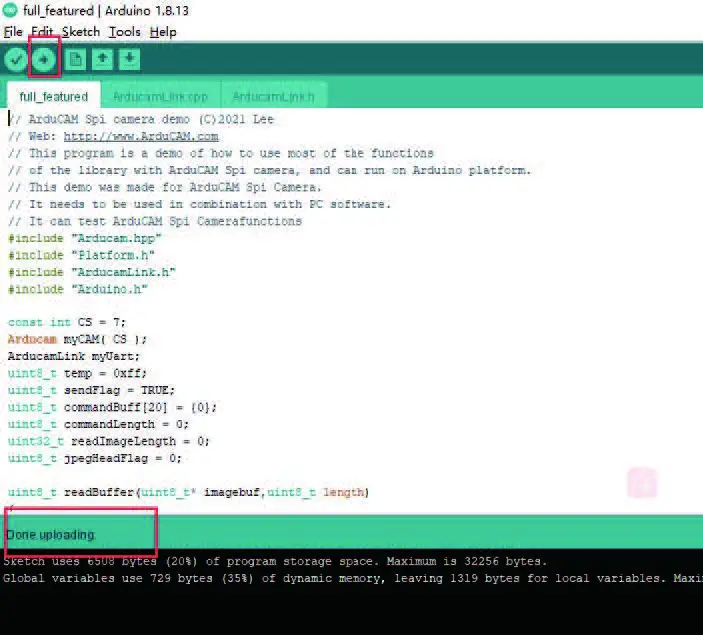The height and width of the screenshot is (635, 703).
Task: Open the File menu
Action: click(13, 32)
